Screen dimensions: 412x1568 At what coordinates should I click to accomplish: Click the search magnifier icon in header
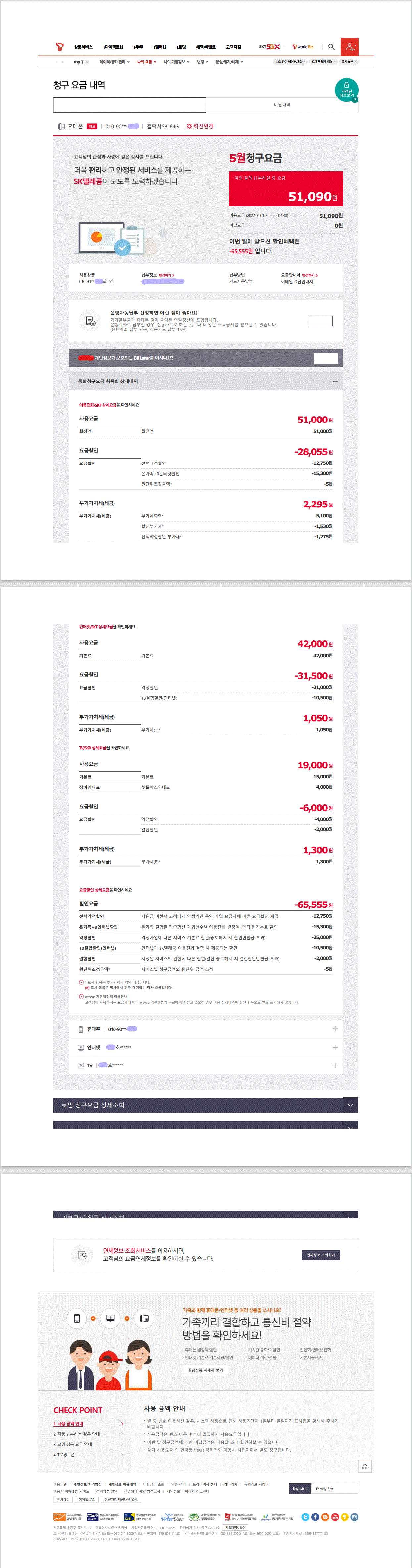click(331, 47)
